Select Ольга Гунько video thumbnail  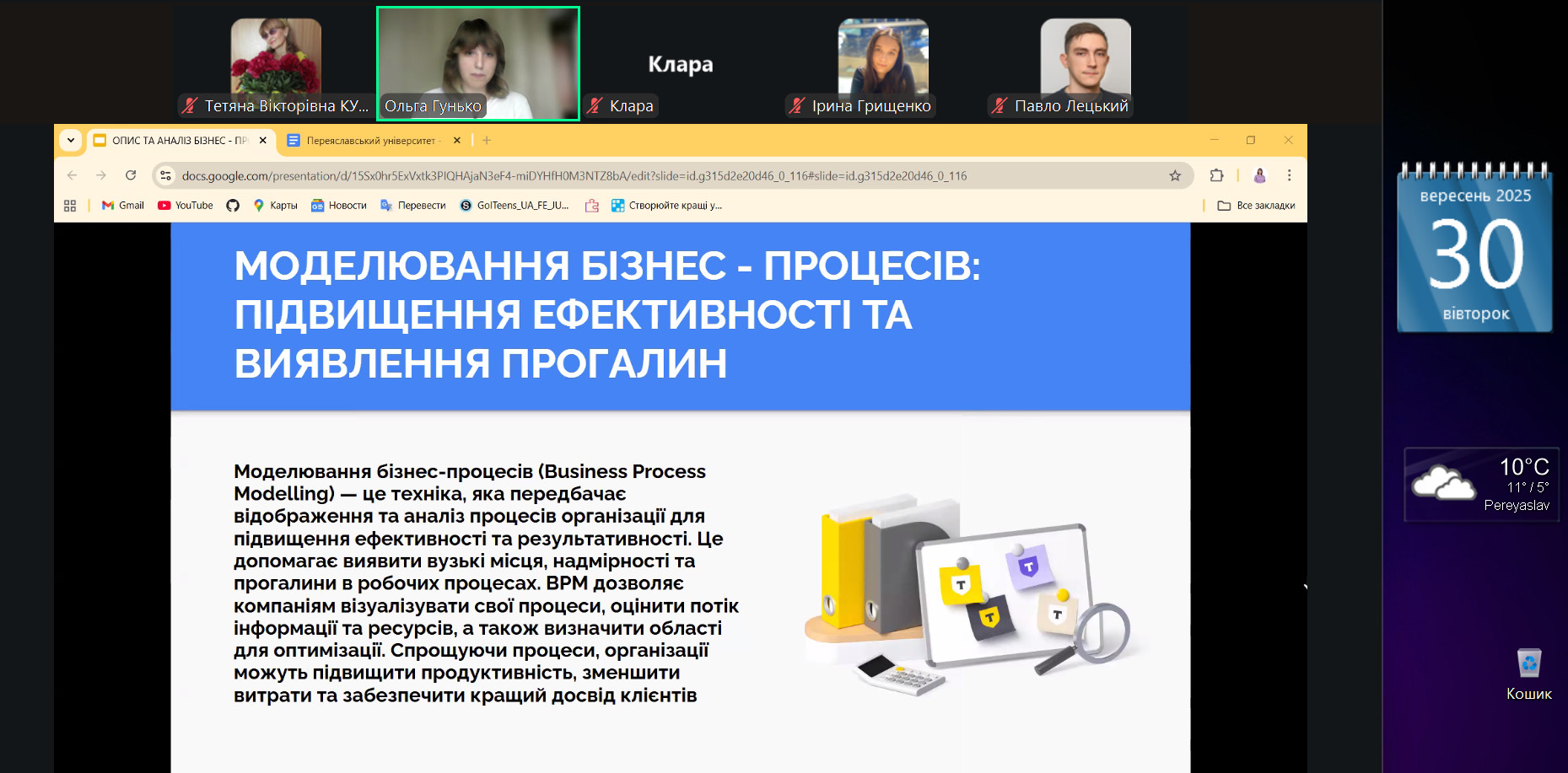(478, 63)
